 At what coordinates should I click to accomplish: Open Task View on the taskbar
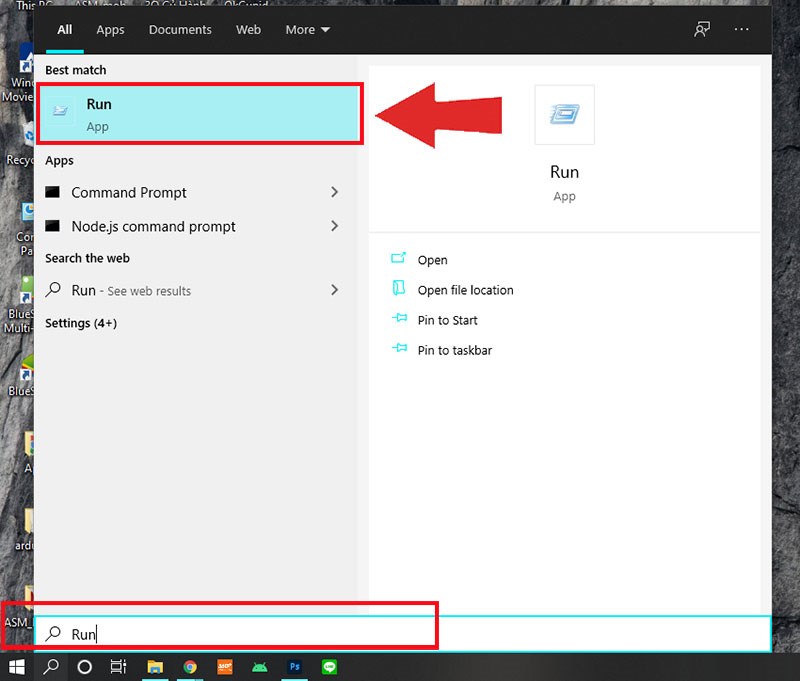coord(118,667)
